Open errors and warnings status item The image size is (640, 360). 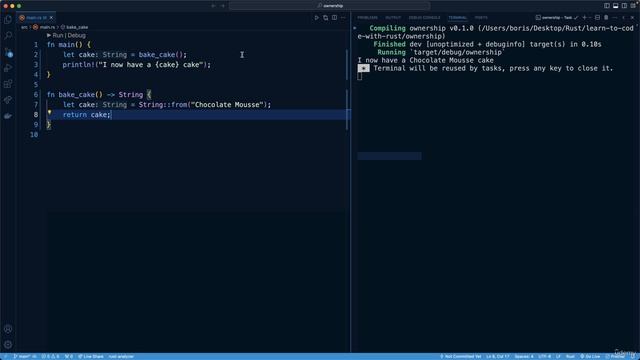pos(50,356)
